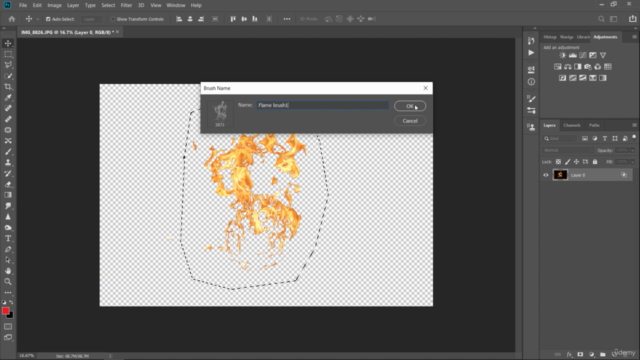Select the Eraser tool
The height and width of the screenshot is (360, 640).
pyautogui.click(x=8, y=184)
